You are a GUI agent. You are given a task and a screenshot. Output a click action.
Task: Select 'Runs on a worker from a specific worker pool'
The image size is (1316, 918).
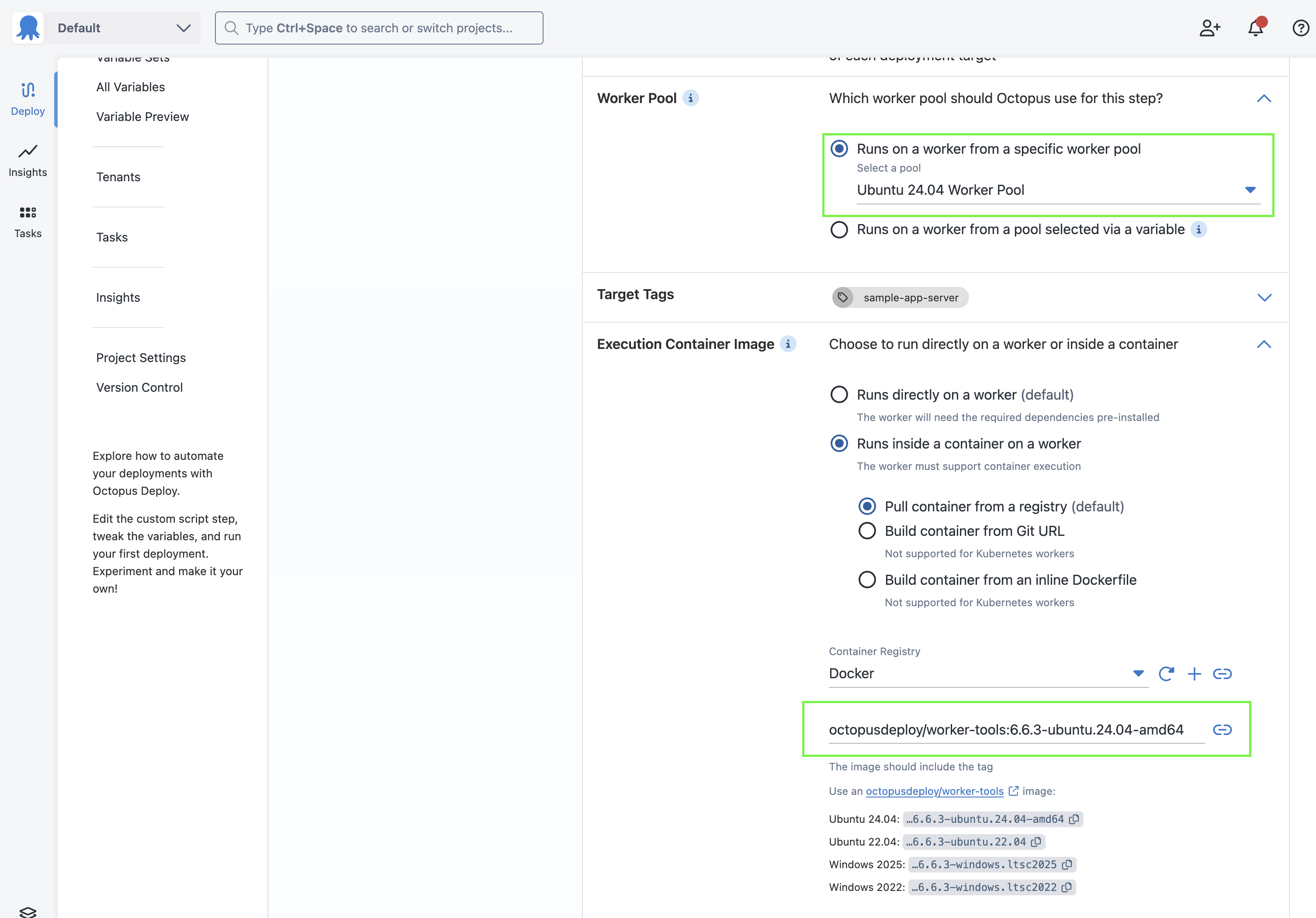tap(839, 149)
